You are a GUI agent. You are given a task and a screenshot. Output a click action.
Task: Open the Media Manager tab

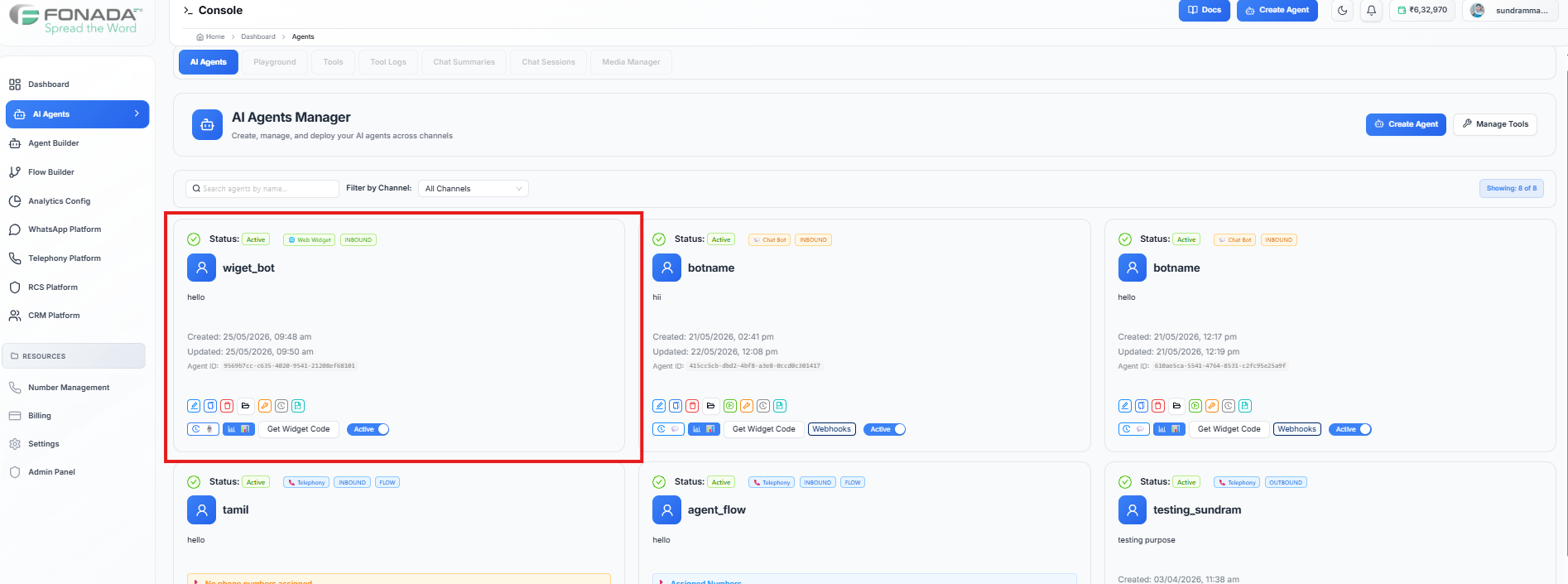(631, 62)
